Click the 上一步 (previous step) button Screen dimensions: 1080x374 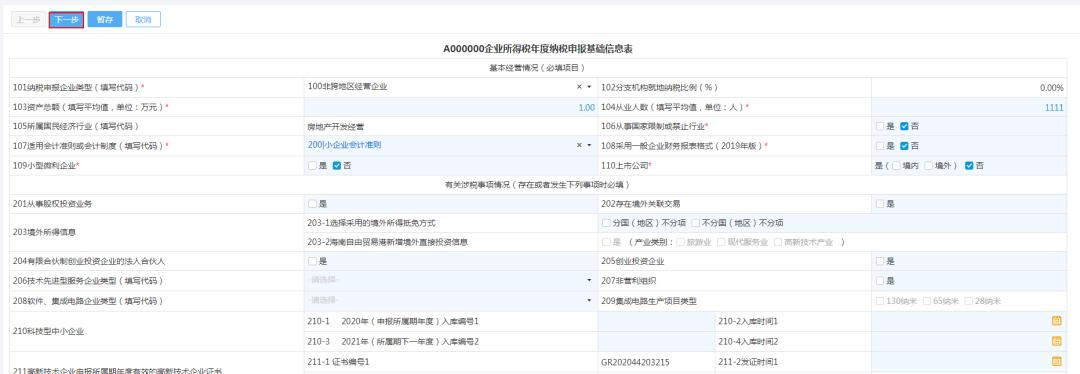pos(28,19)
